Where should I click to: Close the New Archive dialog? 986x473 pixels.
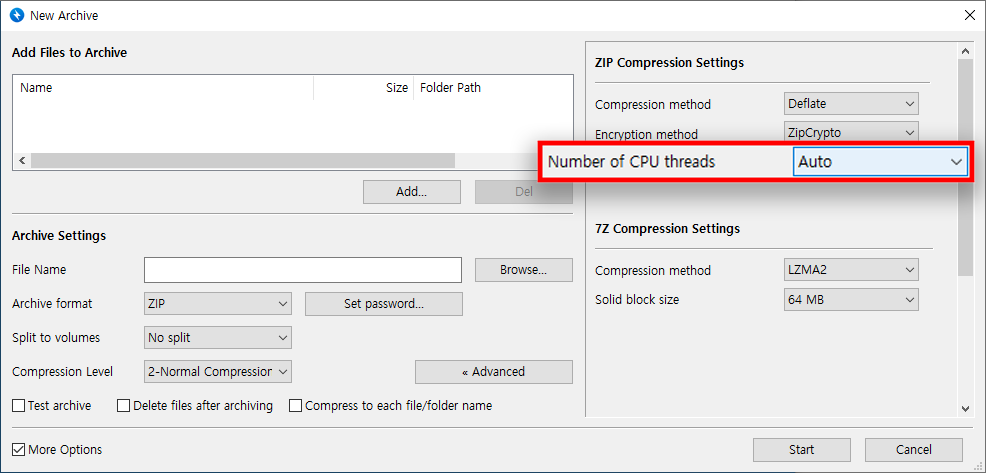point(968,16)
